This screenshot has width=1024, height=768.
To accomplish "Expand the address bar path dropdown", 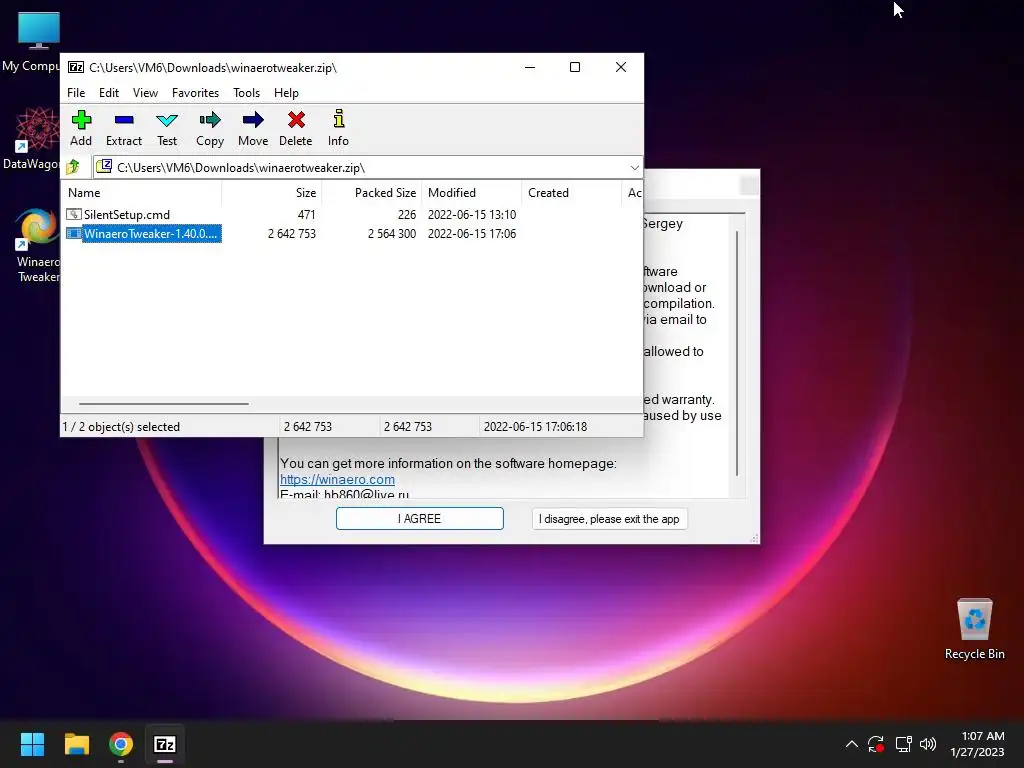I will pyautogui.click(x=634, y=168).
